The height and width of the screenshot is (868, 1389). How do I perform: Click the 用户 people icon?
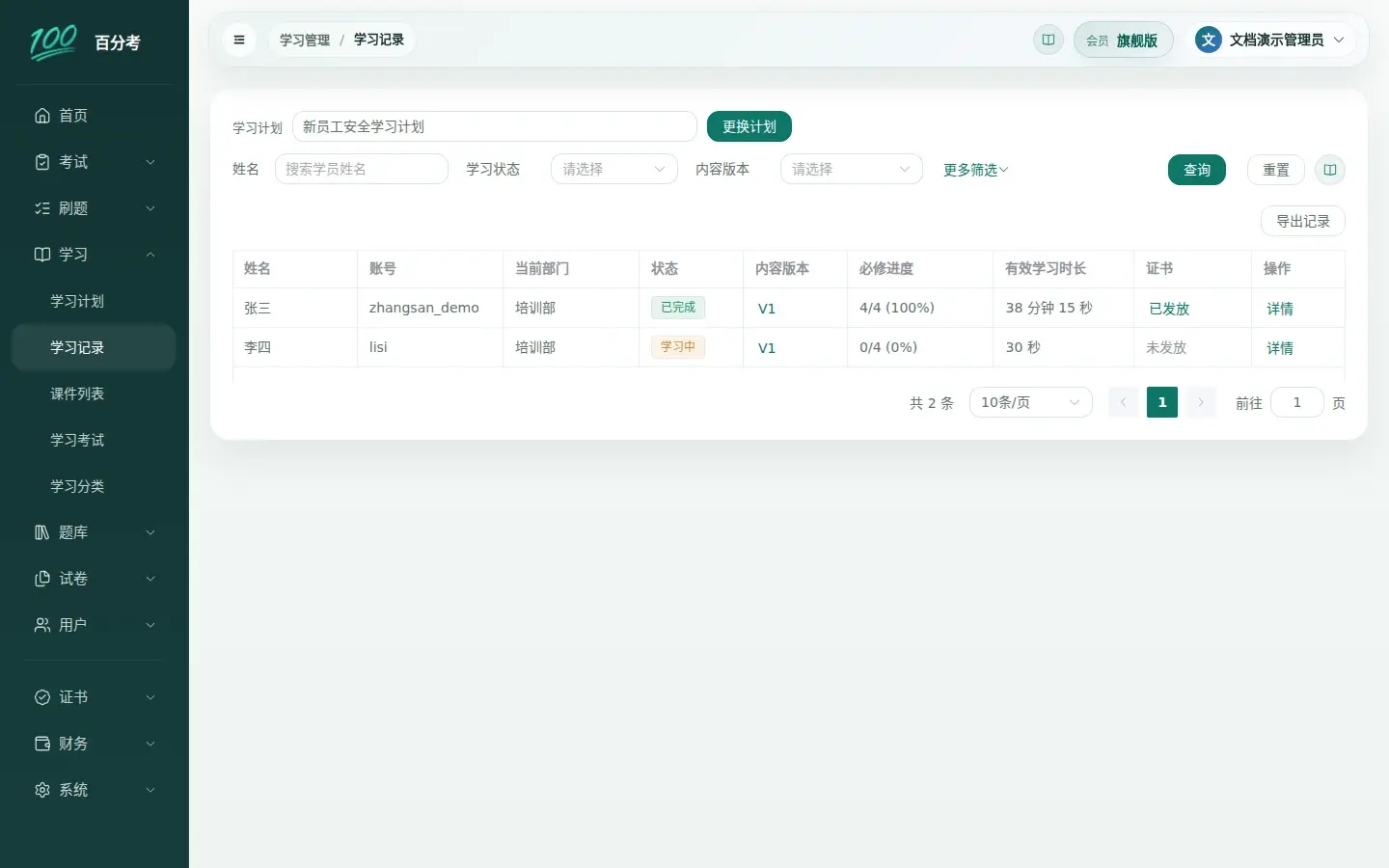pos(42,625)
